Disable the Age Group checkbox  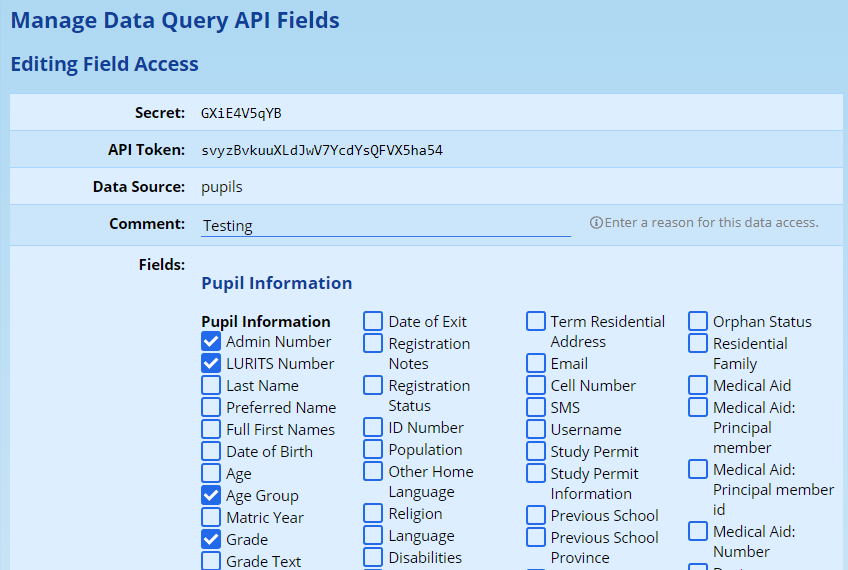click(211, 495)
